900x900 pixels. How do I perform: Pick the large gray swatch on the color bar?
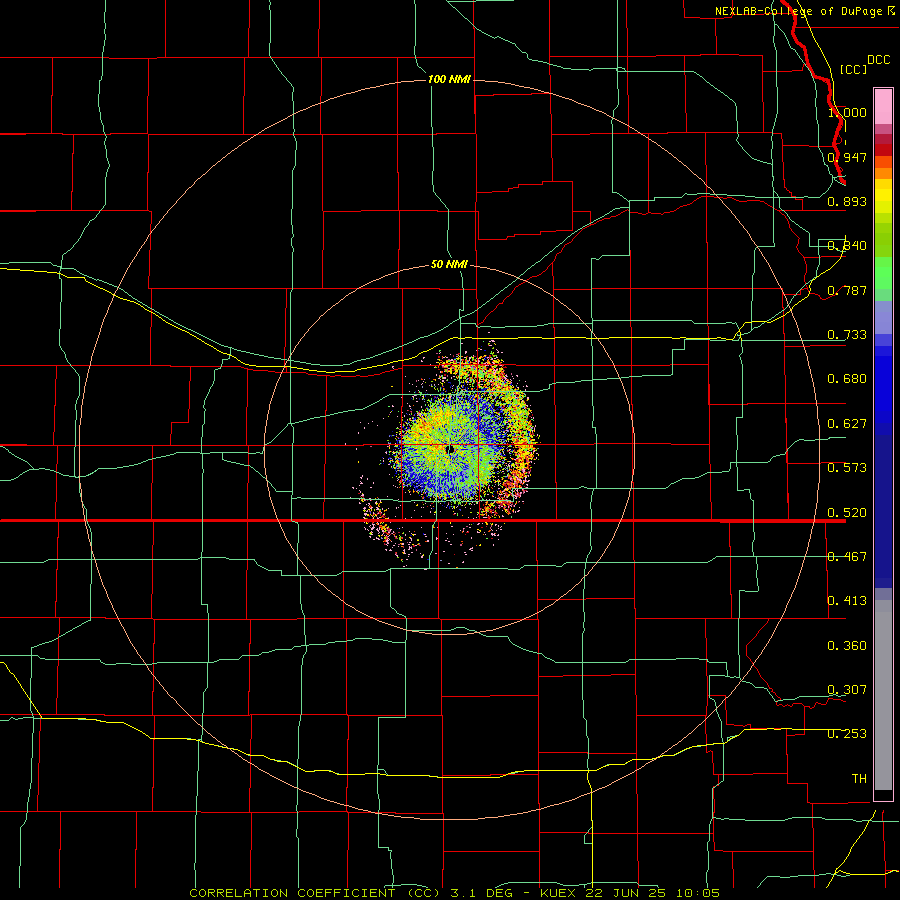click(883, 695)
